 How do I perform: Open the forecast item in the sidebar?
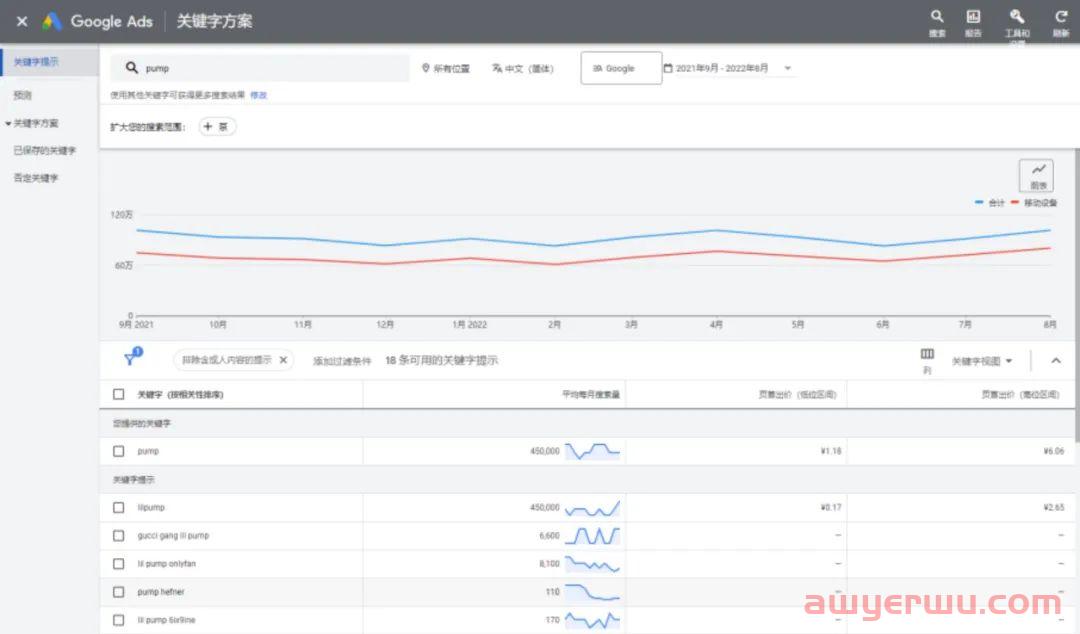23,95
